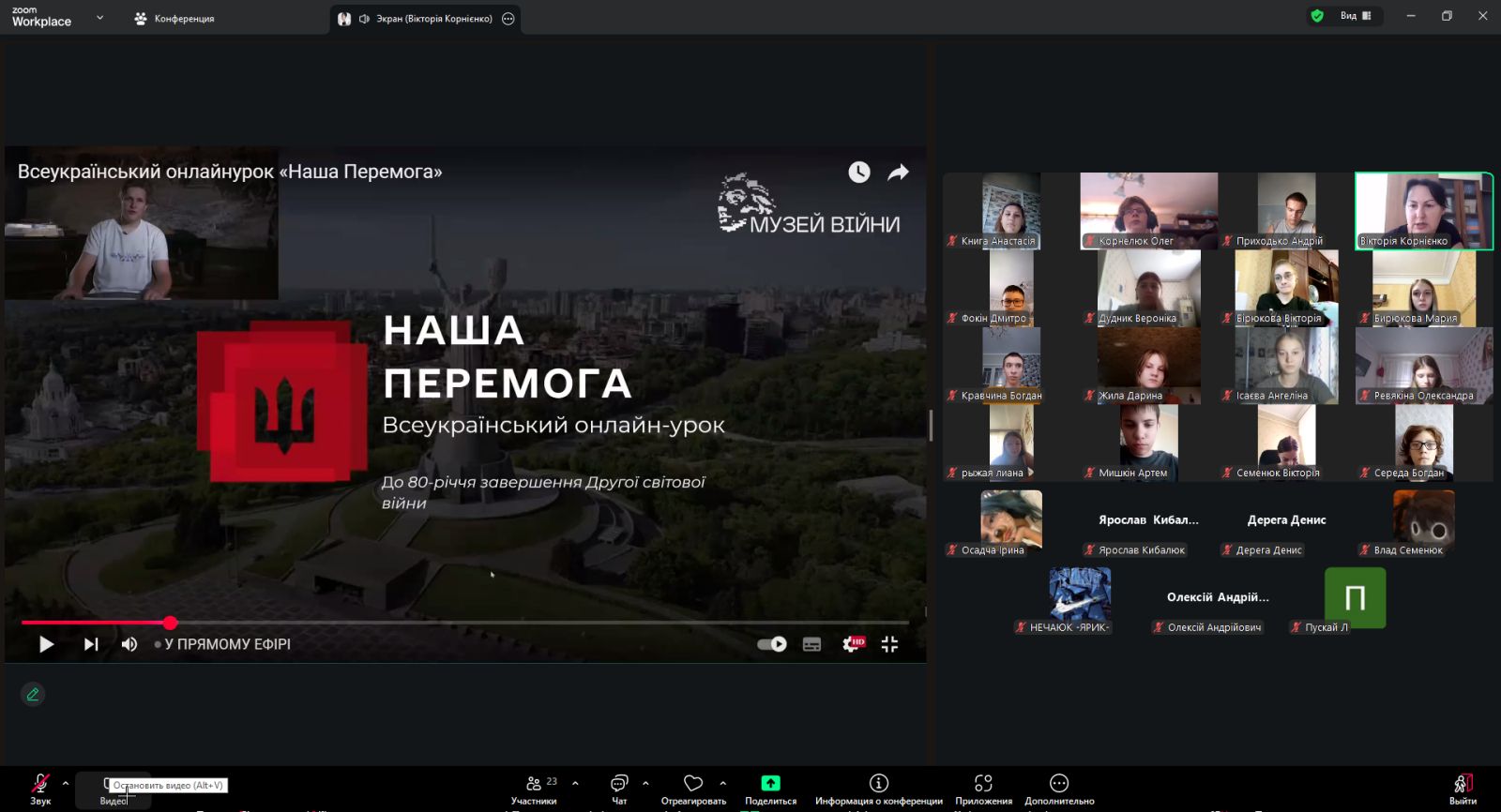This screenshot has width=1501, height=812.
Task: Unmute microphone with the Звук button
Action: (x=40, y=789)
